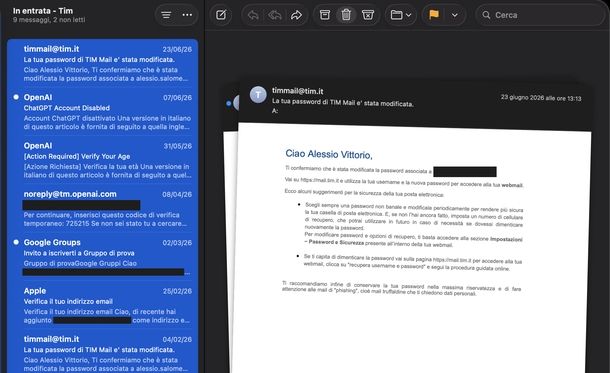Expand the flag color chevron
Viewport: 610px width, 373px height.
point(454,15)
